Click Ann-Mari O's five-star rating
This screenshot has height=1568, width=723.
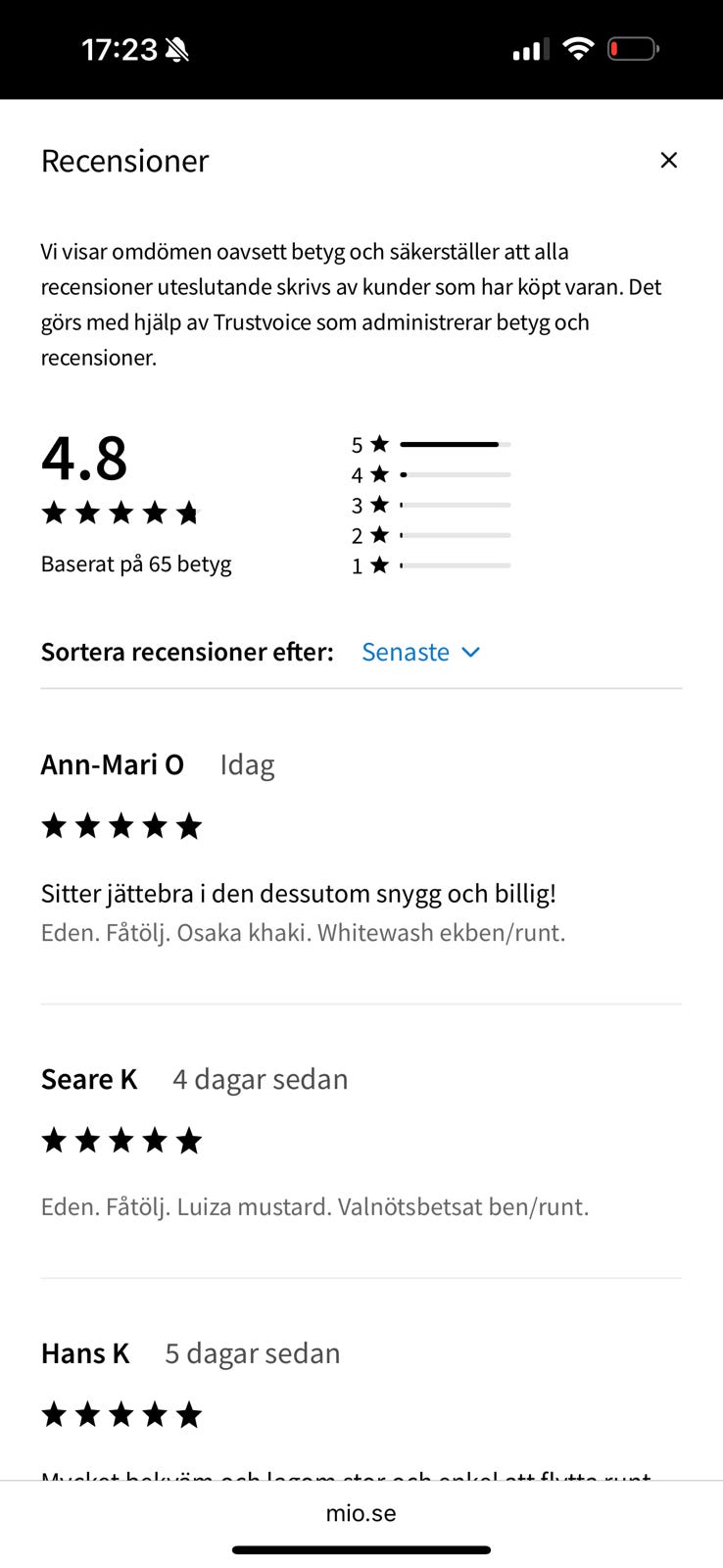[x=120, y=826]
